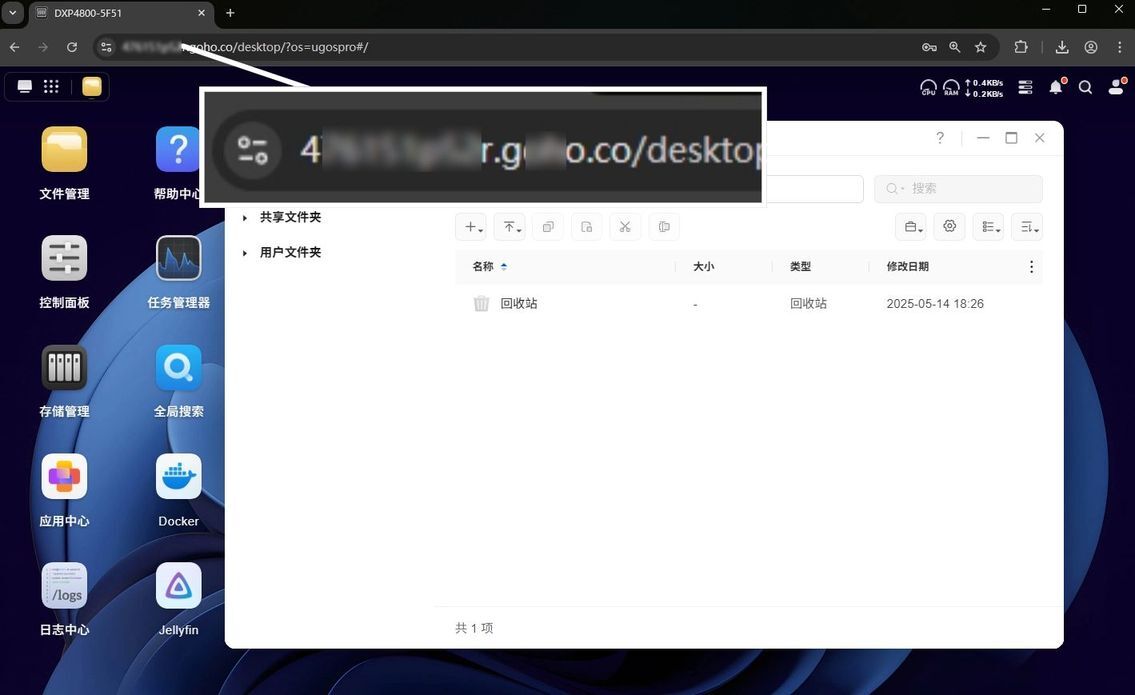Image resolution: width=1135 pixels, height=695 pixels.
Task: Open 日志中心 logs center icon
Action: click(x=64, y=586)
